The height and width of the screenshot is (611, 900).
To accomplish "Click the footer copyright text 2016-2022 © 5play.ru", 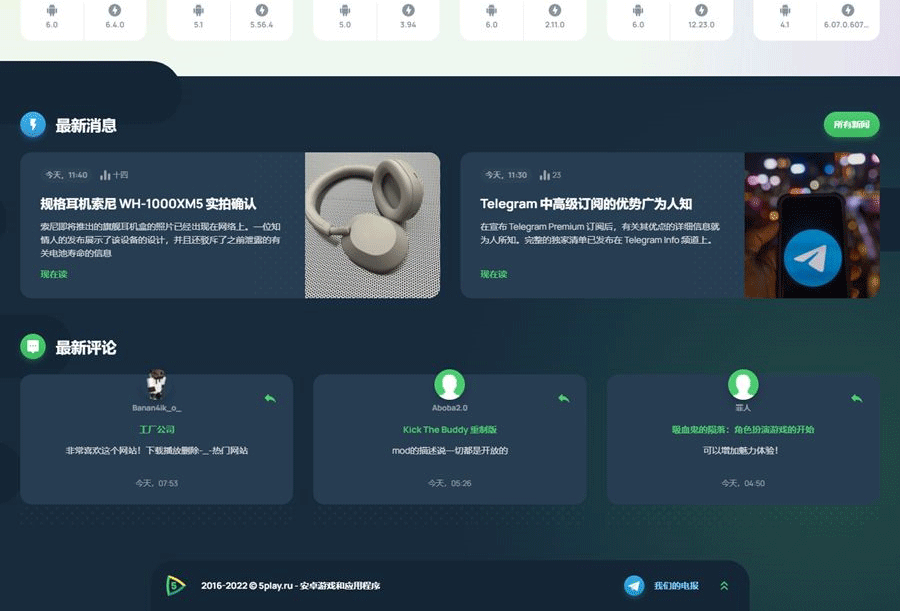I will coord(290,586).
